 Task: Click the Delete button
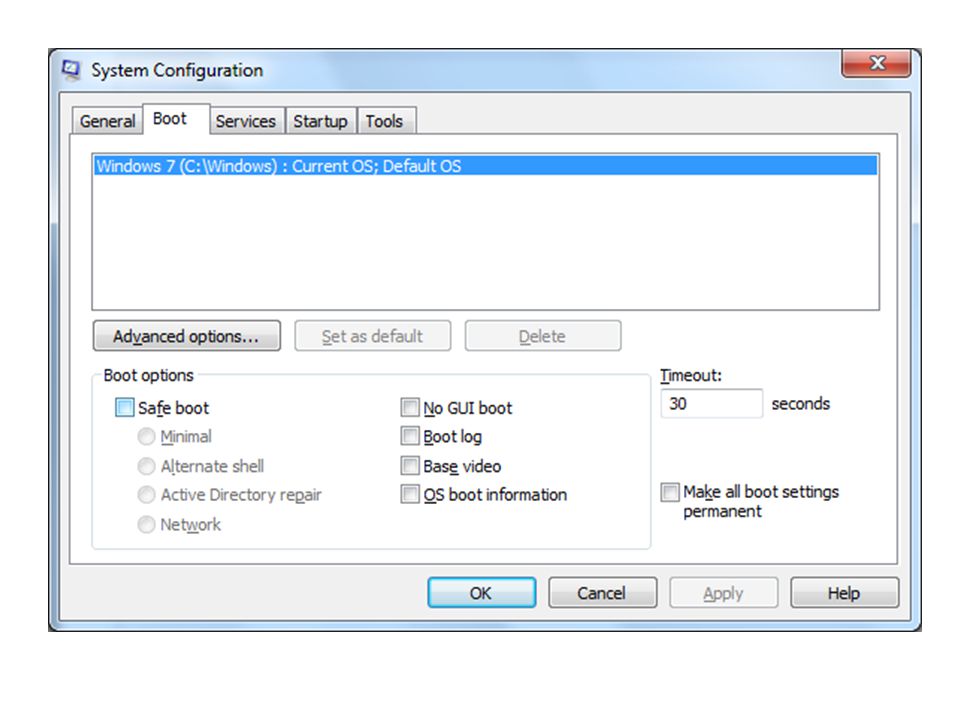542,336
